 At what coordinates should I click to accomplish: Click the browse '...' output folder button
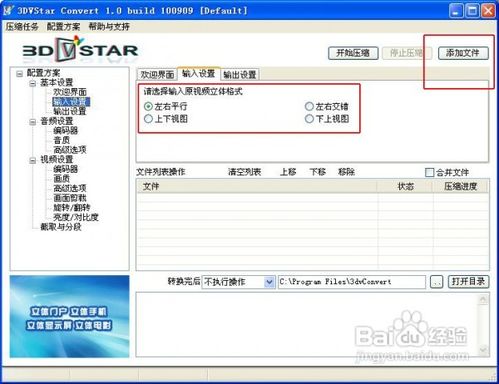[436, 282]
